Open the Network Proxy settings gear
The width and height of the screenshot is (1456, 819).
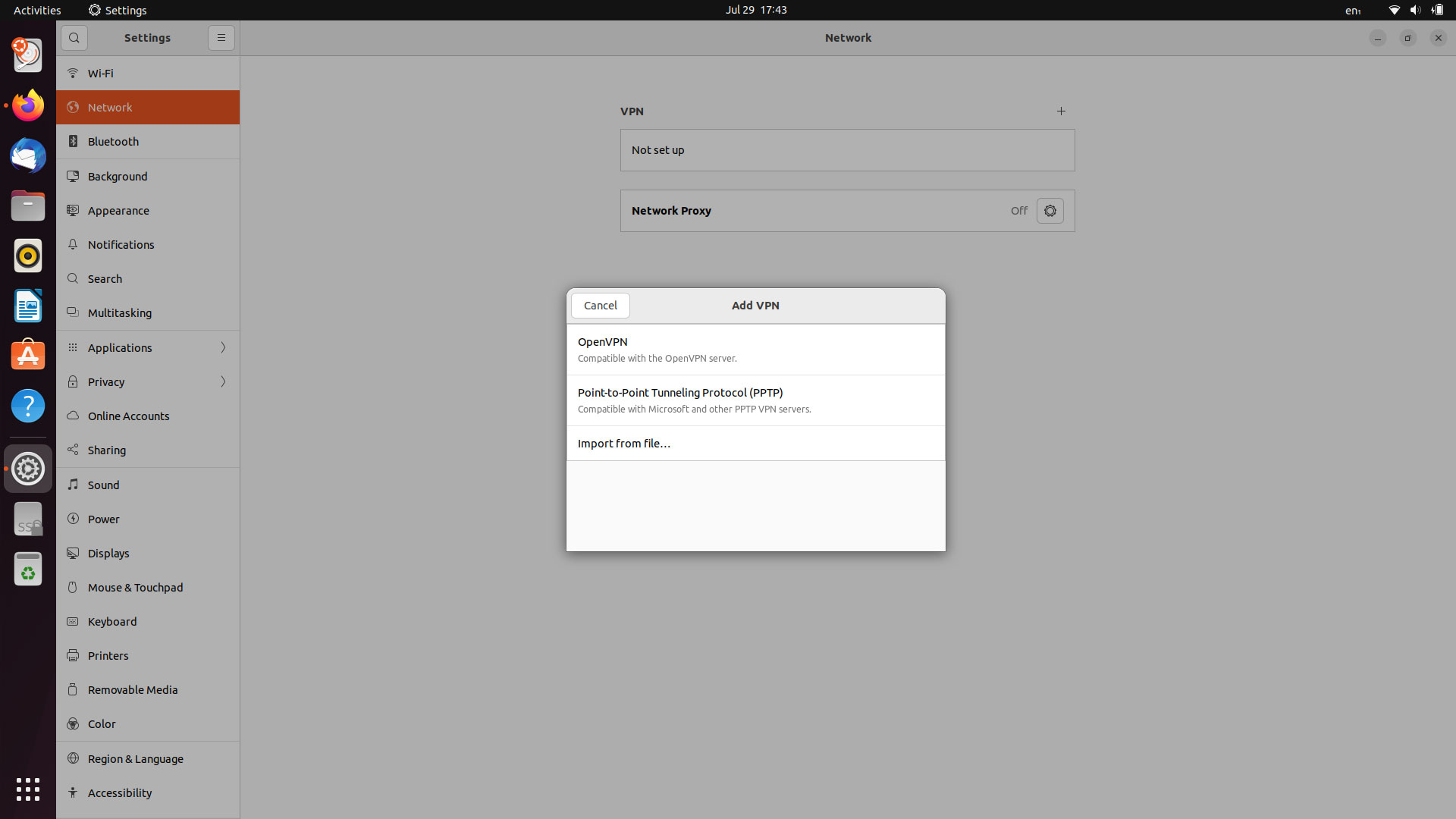1050,211
